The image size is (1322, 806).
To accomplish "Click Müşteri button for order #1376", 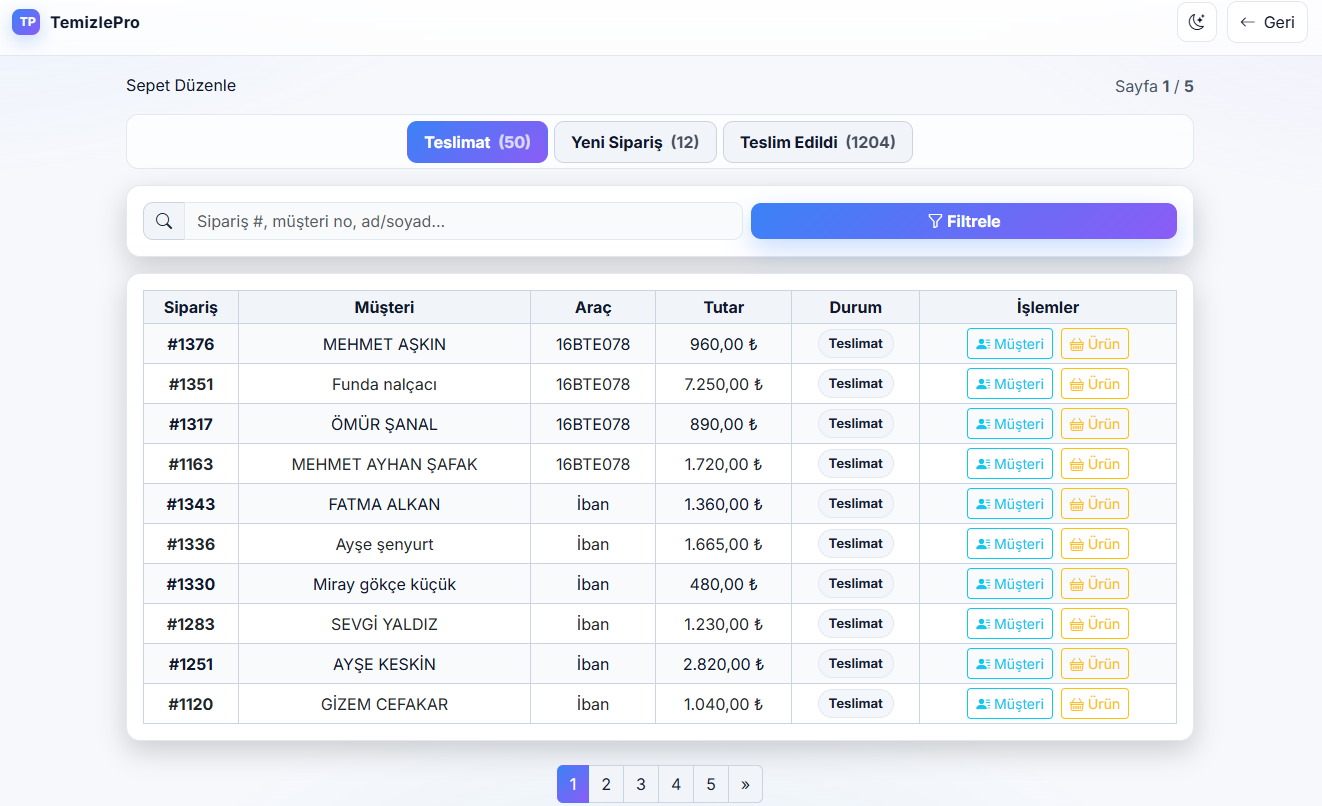I will point(1009,344).
